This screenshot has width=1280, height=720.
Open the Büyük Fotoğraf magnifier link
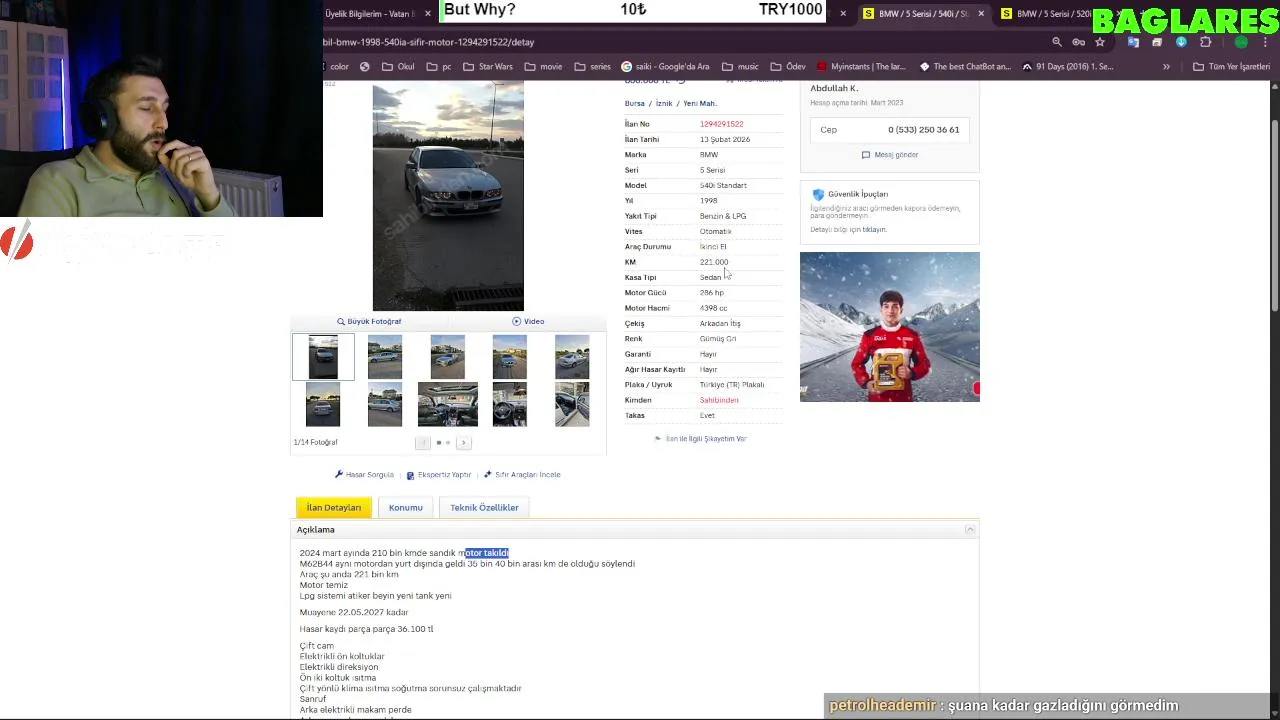[368, 321]
